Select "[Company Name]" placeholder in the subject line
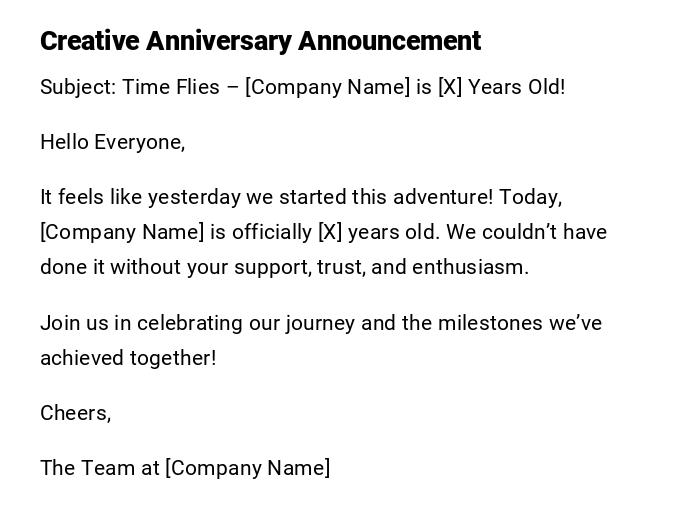This screenshot has width=700, height=530. (x=327, y=87)
